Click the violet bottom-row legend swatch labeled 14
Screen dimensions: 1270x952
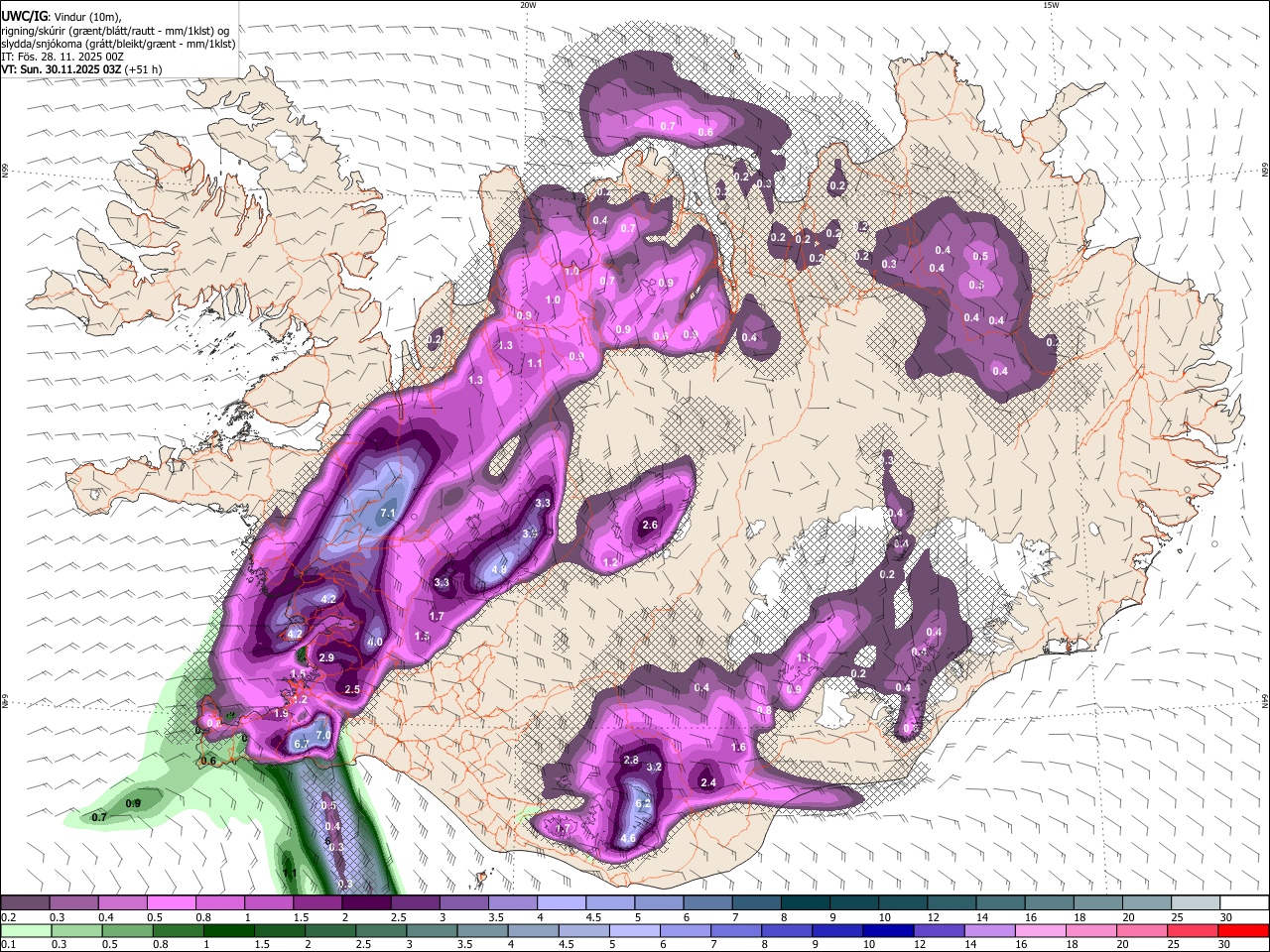990,931
